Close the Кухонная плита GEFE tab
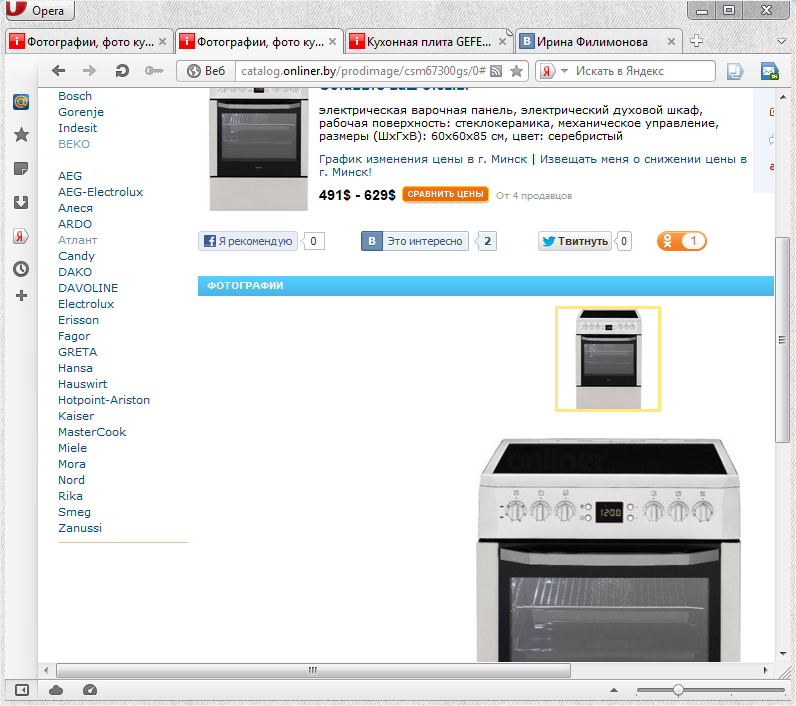This screenshot has height=706, width=796. click(x=502, y=42)
